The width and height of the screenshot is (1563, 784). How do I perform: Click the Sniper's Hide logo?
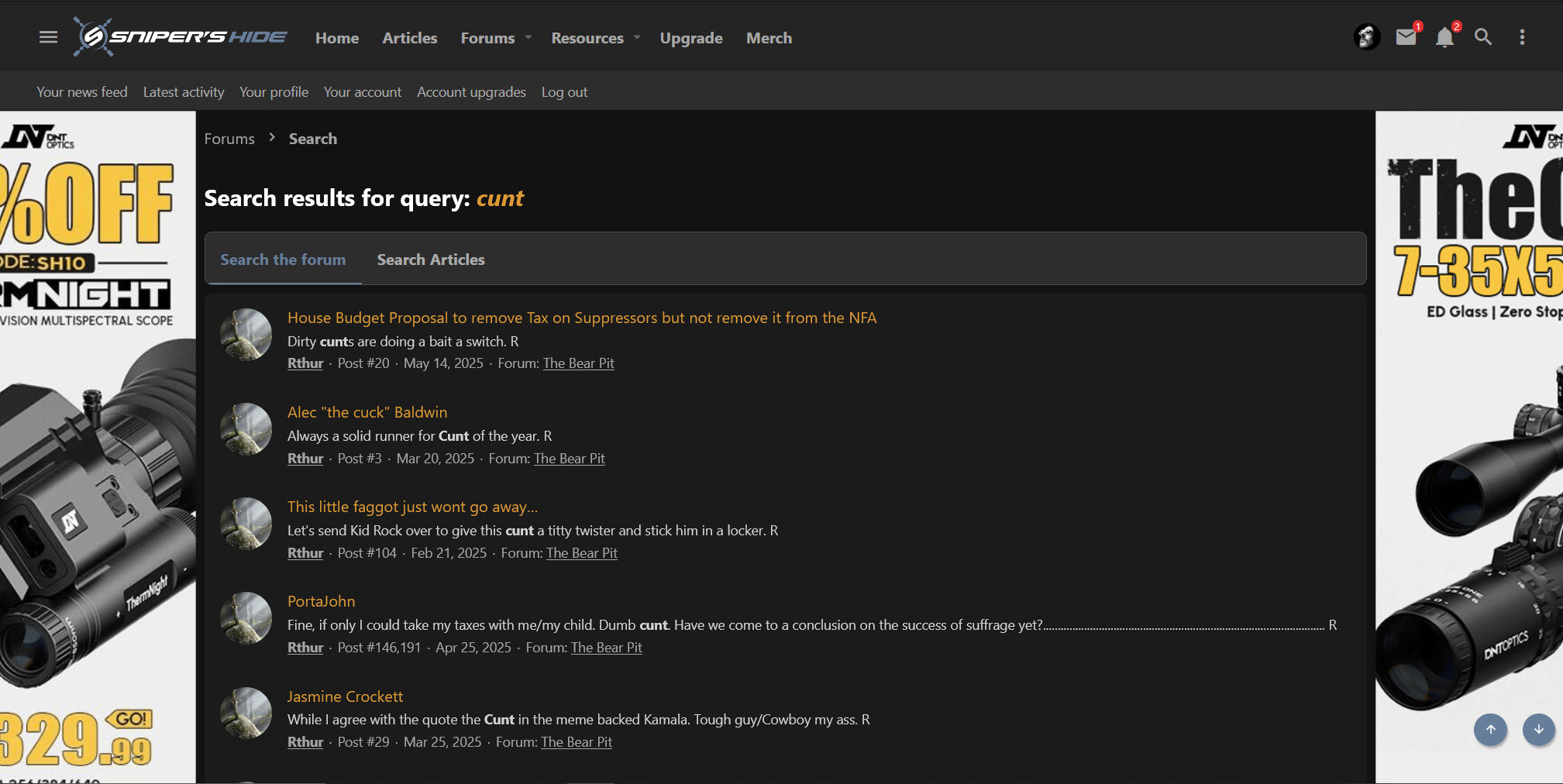coord(181,37)
